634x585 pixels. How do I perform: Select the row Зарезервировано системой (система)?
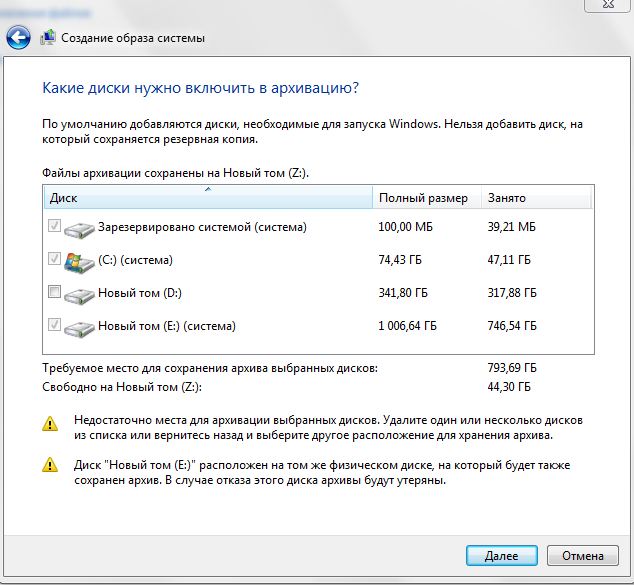pos(318,227)
